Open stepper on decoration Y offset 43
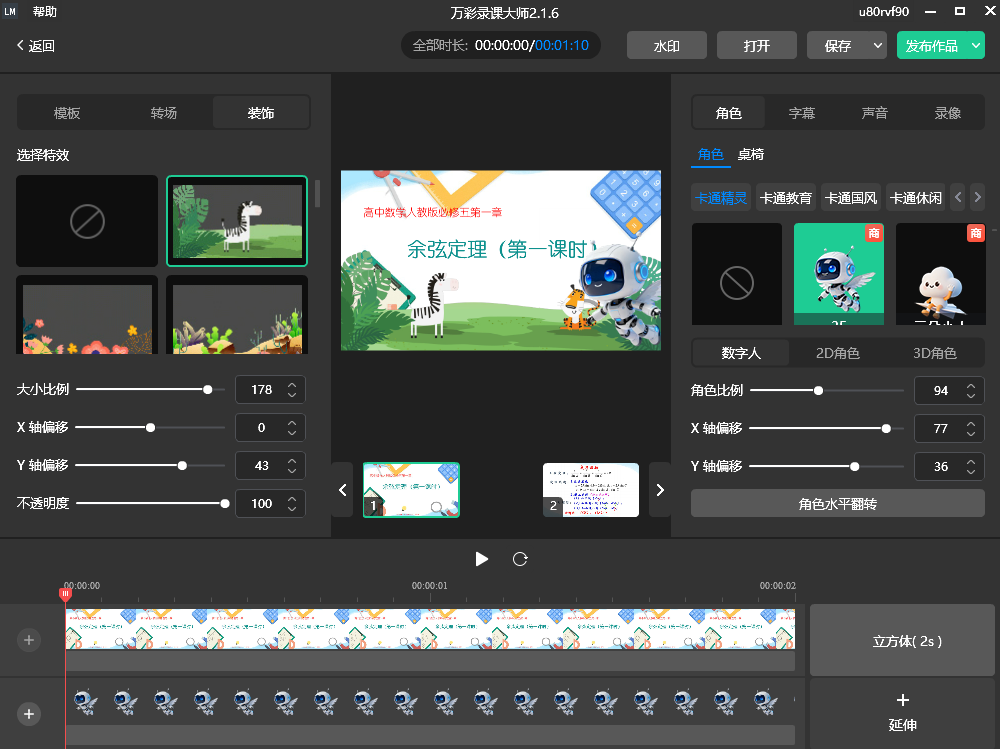 pyautogui.click(x=292, y=466)
